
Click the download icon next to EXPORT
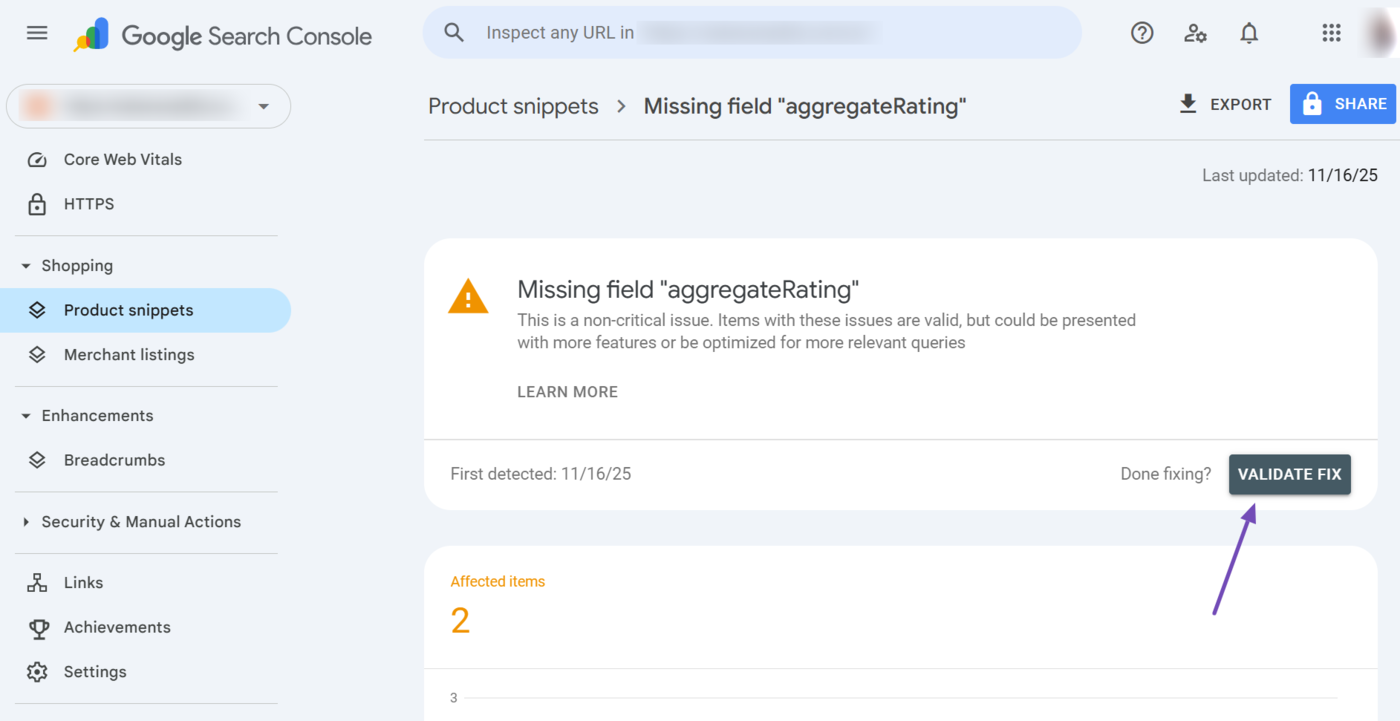(x=1187, y=103)
